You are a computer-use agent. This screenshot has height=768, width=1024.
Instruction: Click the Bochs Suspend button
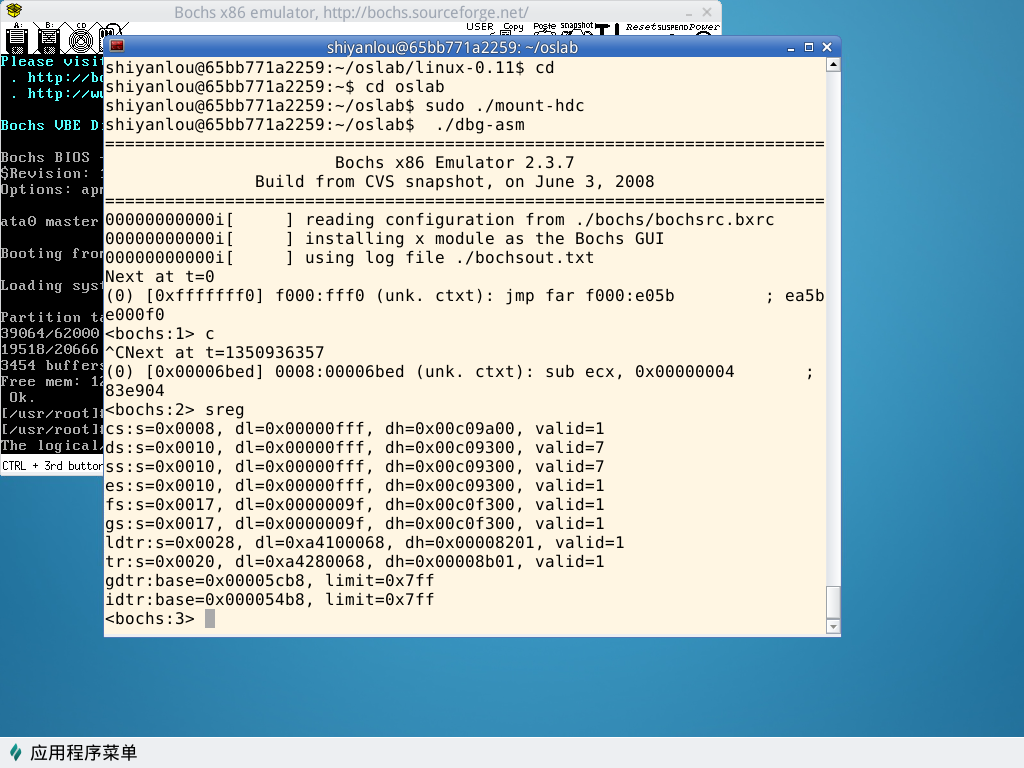pos(669,27)
